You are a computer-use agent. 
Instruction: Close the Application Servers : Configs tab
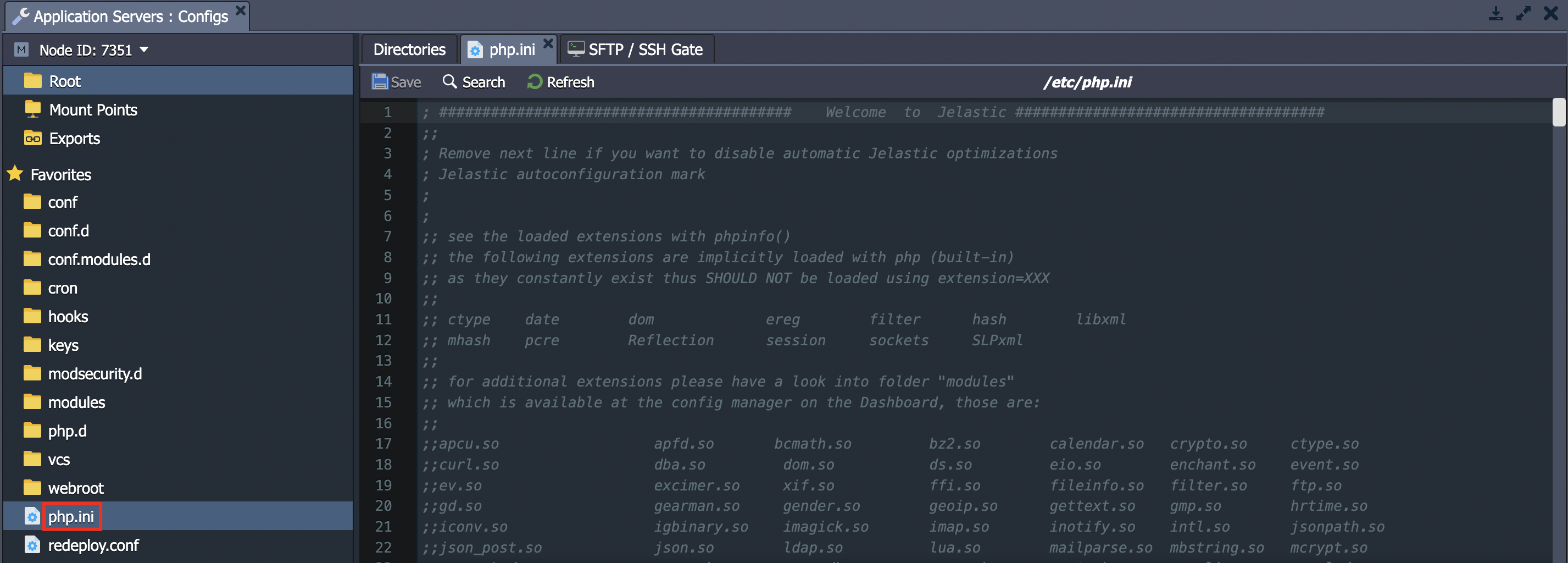pos(240,10)
